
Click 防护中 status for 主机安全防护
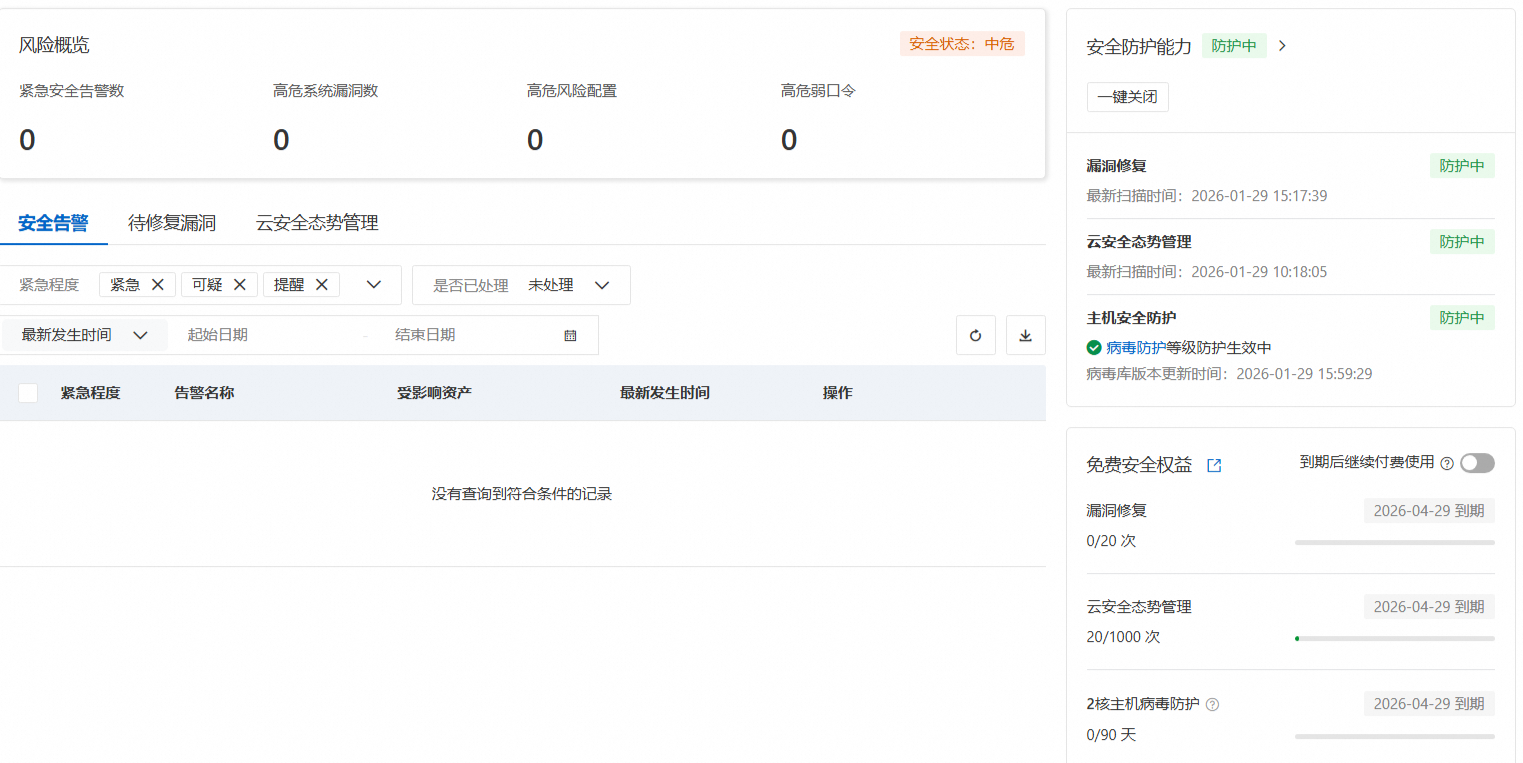pos(1462,318)
